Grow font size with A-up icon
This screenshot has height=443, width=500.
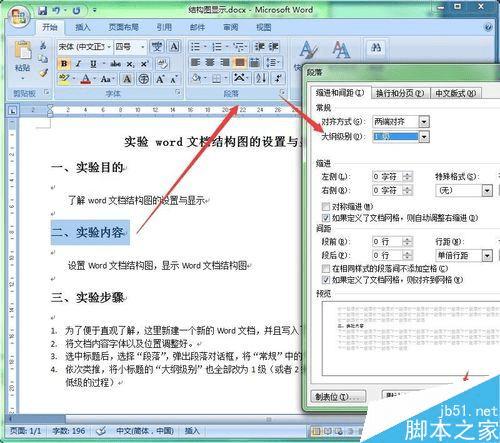pos(160,79)
